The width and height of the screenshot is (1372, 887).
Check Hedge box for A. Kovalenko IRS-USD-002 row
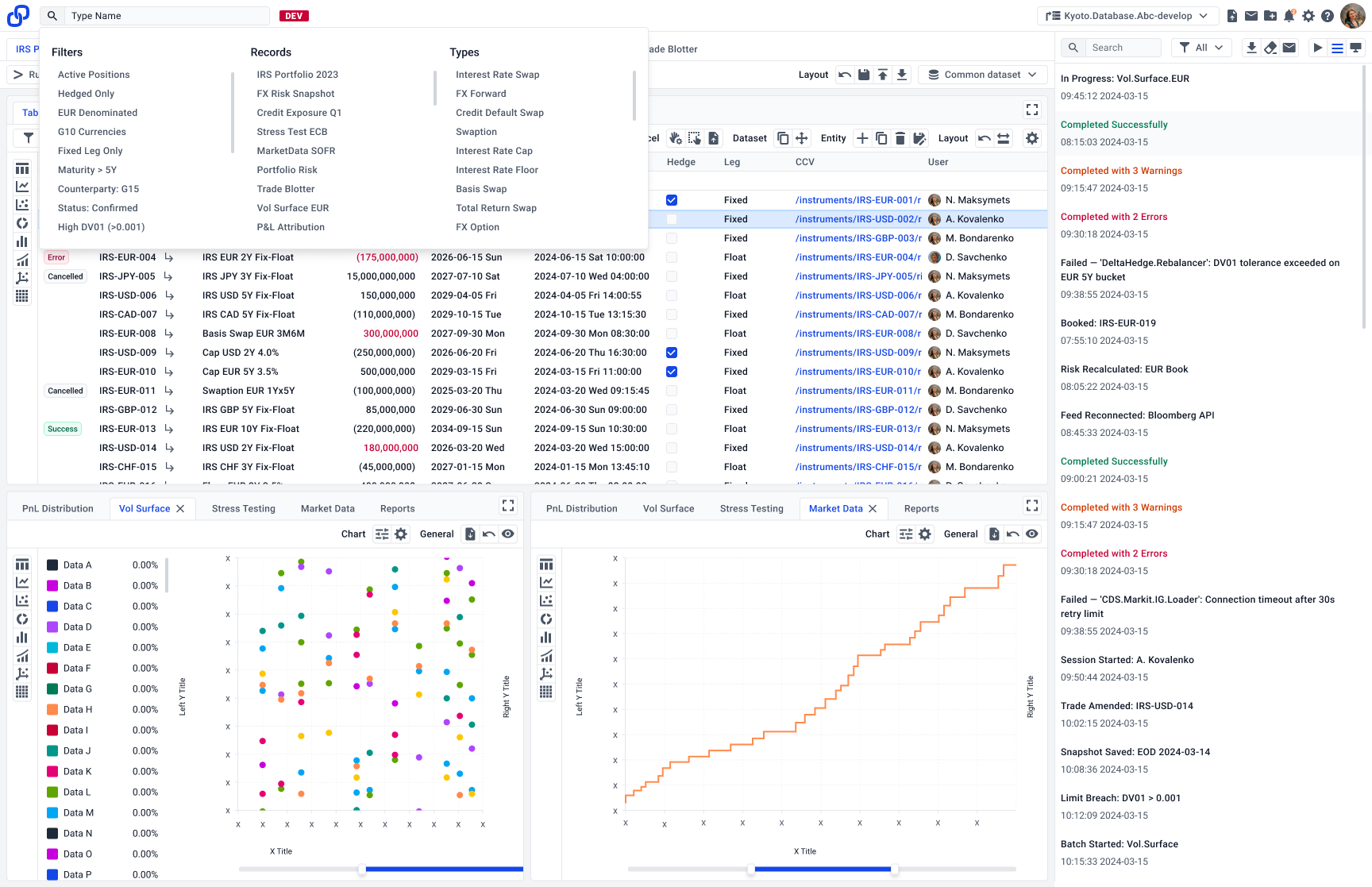(x=672, y=219)
